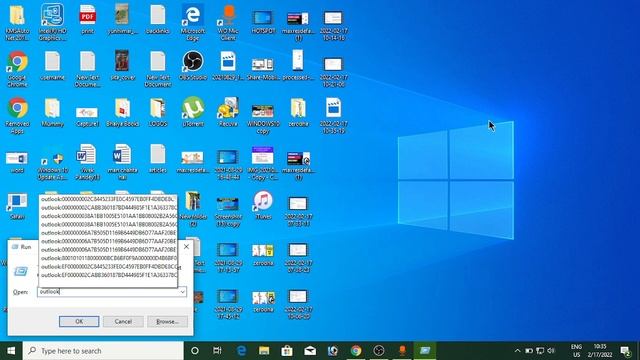Screen dimensions: 640x360
Task: Open the Intel HD Graphics shortcut
Action: coord(52,22)
